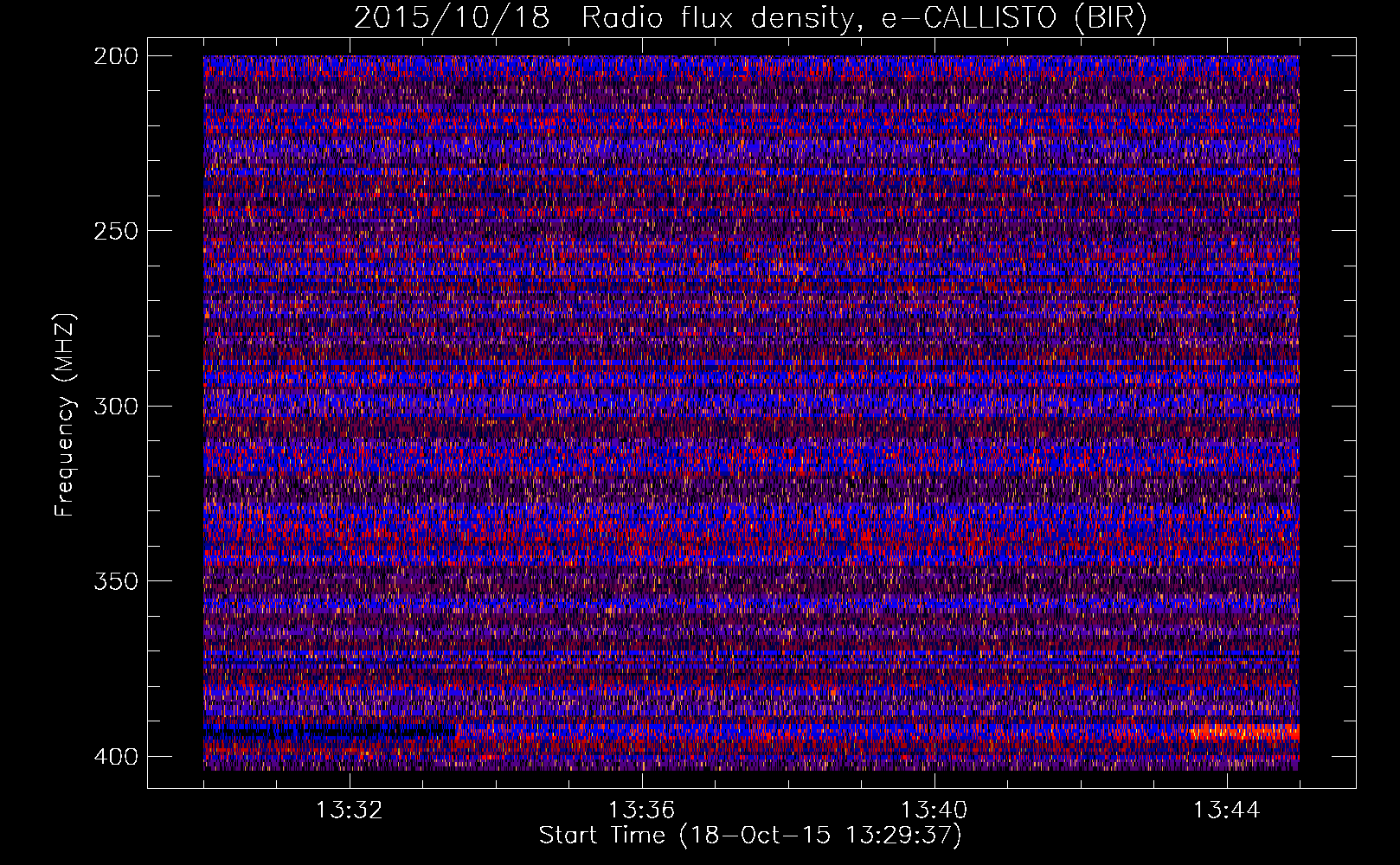Select the 13:32 time tick label
1400x865 pixels.
(x=350, y=811)
